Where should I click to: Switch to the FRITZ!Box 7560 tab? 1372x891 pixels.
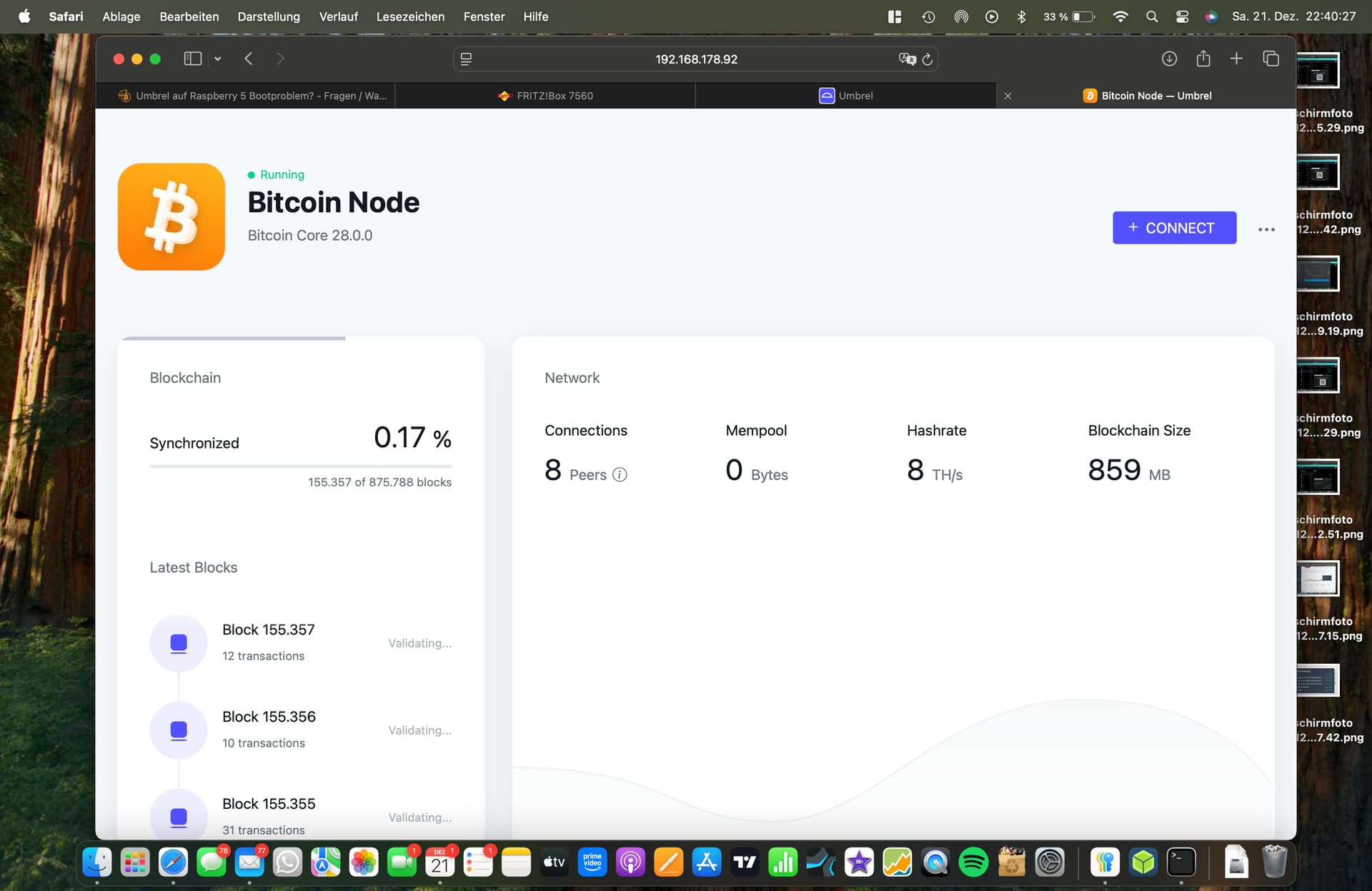[x=545, y=96]
